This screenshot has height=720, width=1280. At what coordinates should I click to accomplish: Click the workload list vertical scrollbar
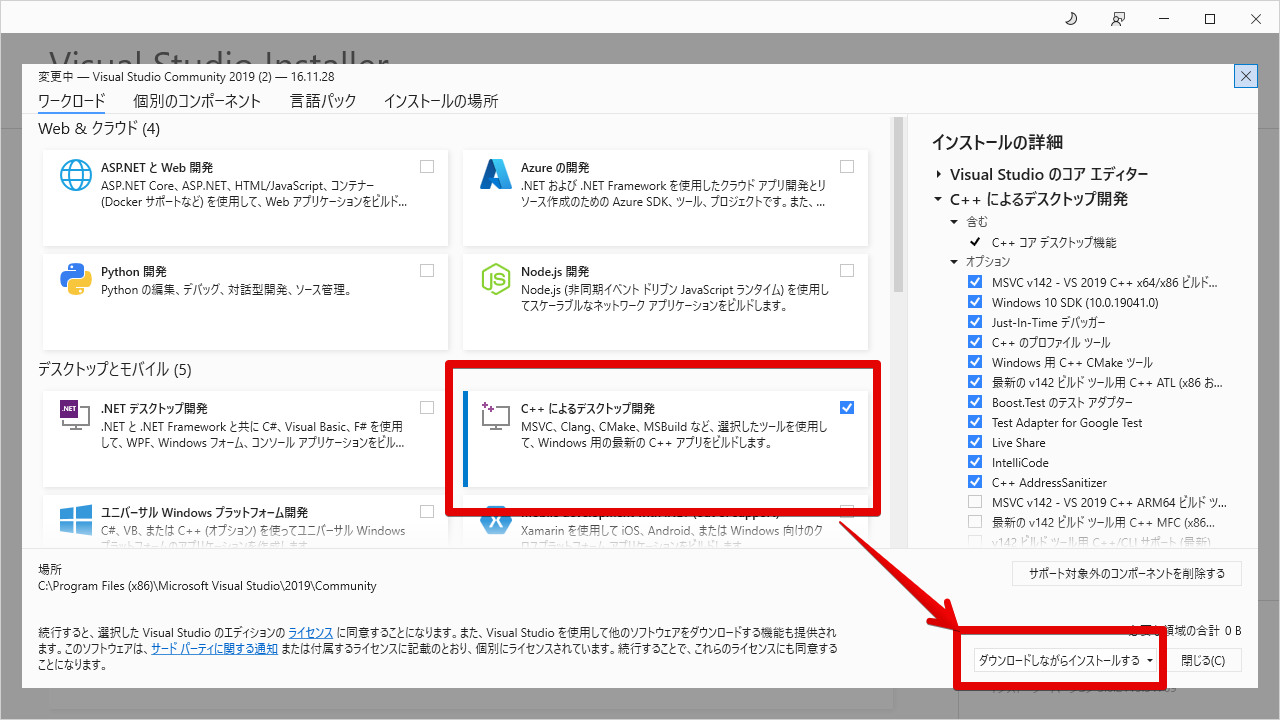[898, 204]
